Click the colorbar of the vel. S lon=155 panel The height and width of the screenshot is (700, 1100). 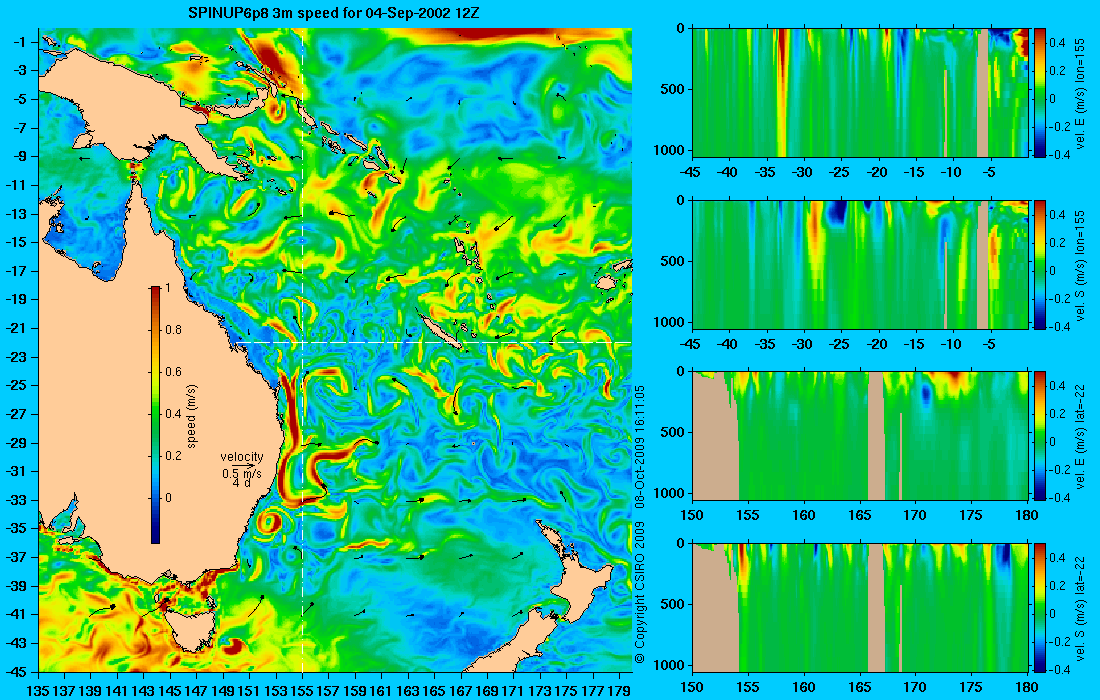pos(1039,264)
